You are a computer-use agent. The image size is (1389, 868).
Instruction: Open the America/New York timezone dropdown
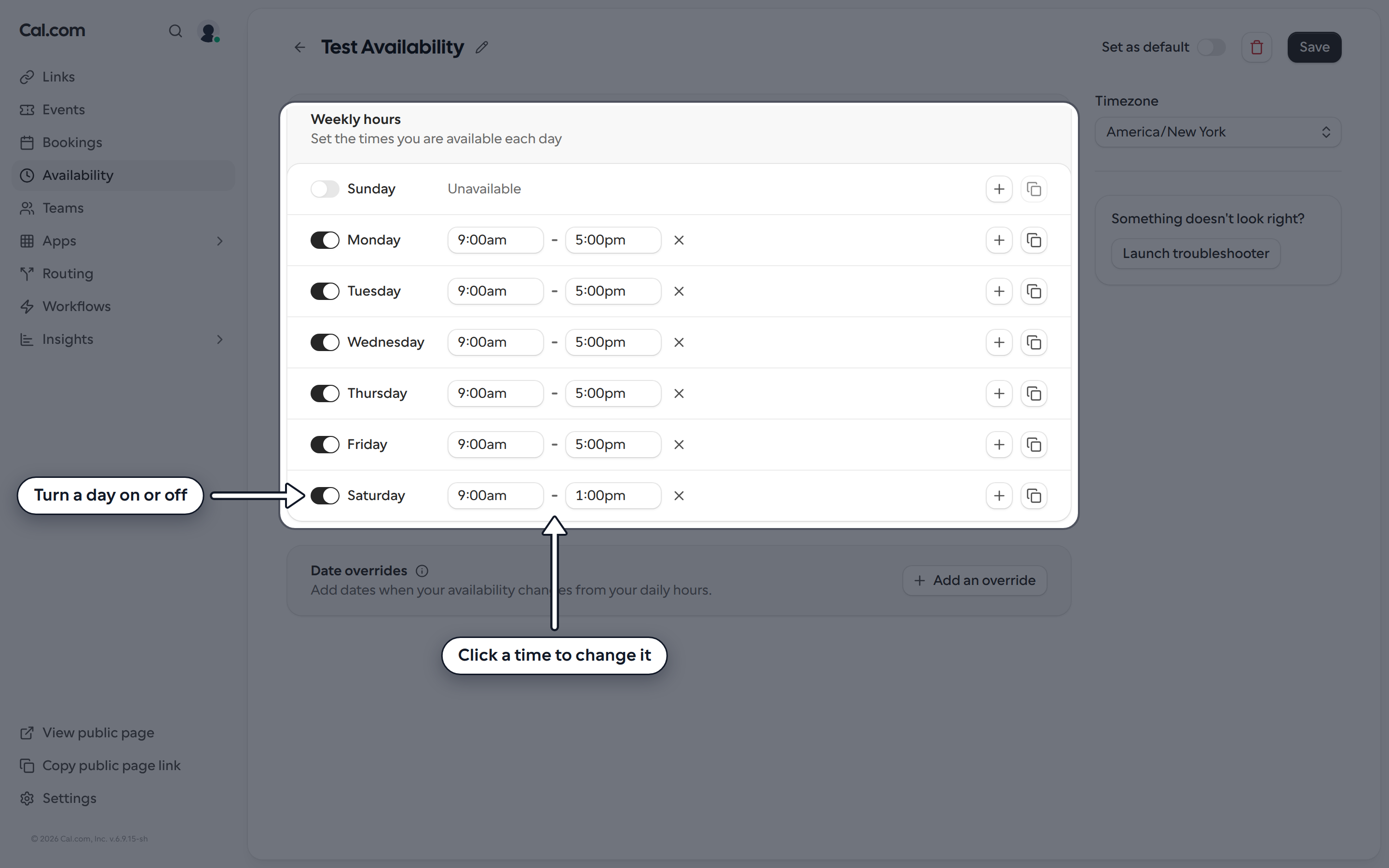tap(1218, 132)
